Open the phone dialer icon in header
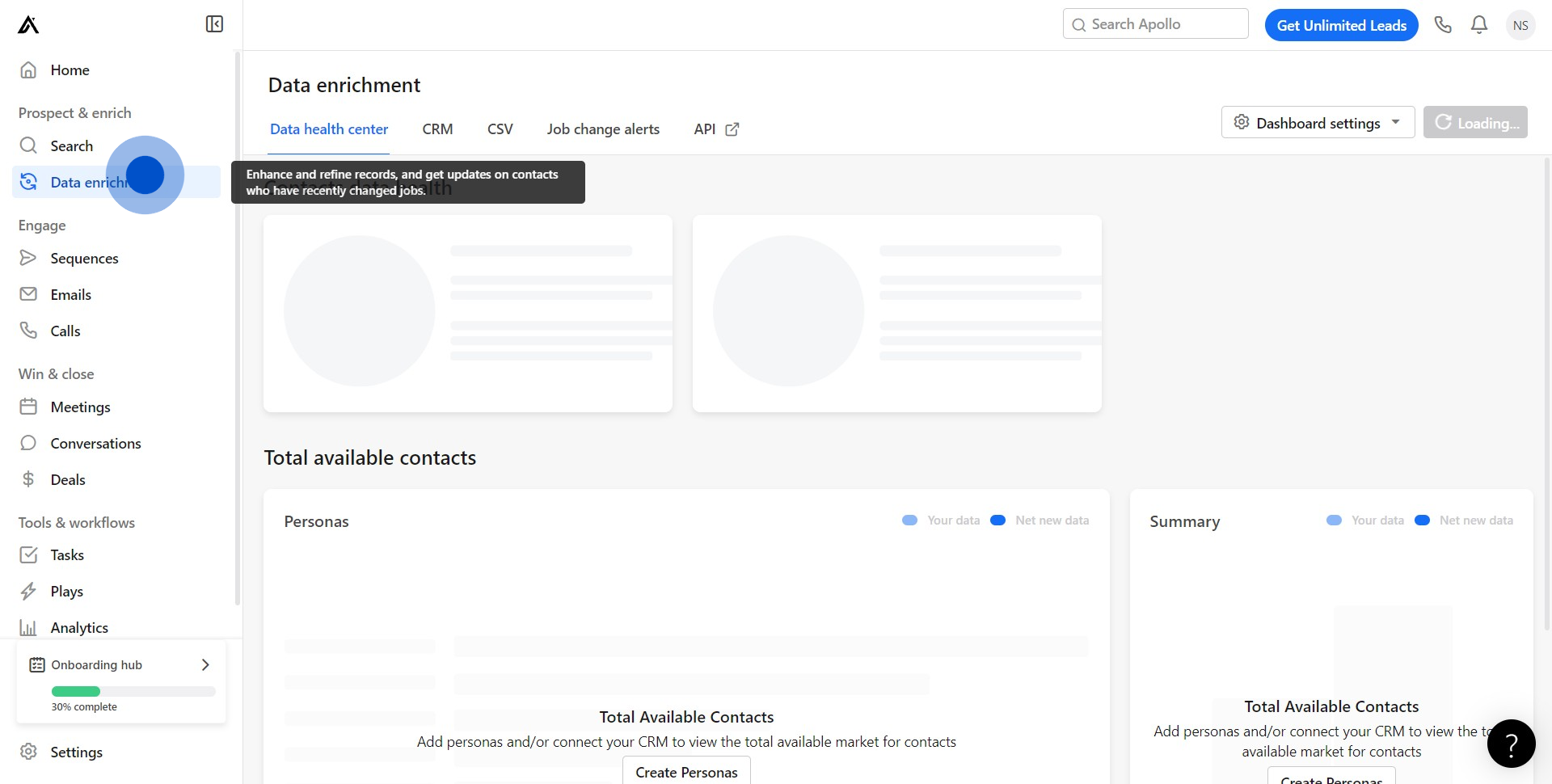The width and height of the screenshot is (1552, 784). click(1443, 25)
